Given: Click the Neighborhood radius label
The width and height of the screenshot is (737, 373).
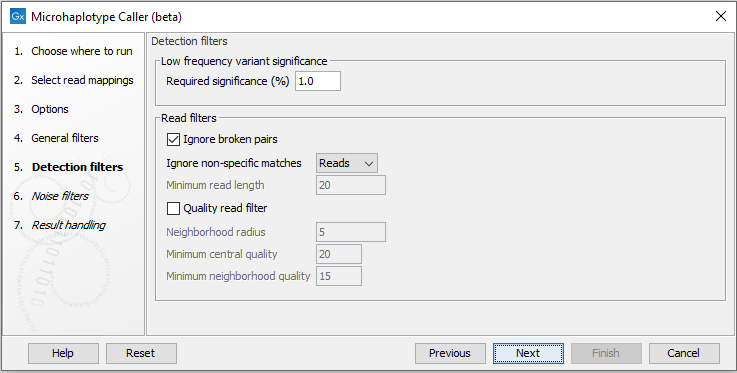Looking at the screenshot, I should pos(216,232).
